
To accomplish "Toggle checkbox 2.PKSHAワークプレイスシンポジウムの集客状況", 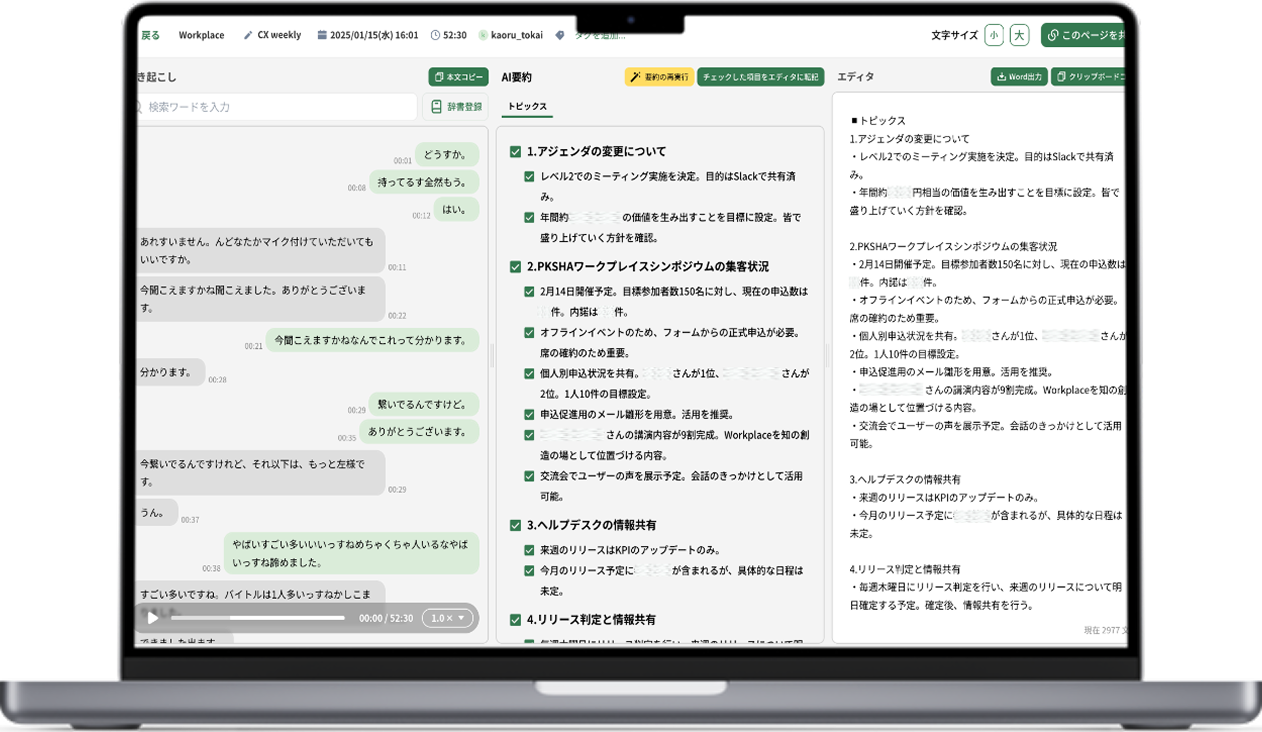I will [515, 267].
